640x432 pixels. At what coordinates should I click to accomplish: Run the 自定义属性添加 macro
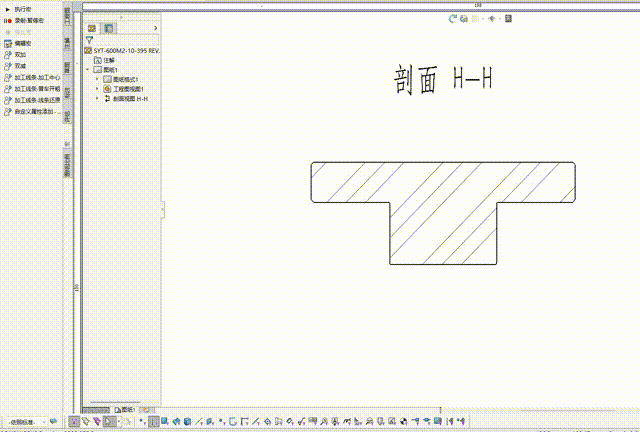coord(32,111)
